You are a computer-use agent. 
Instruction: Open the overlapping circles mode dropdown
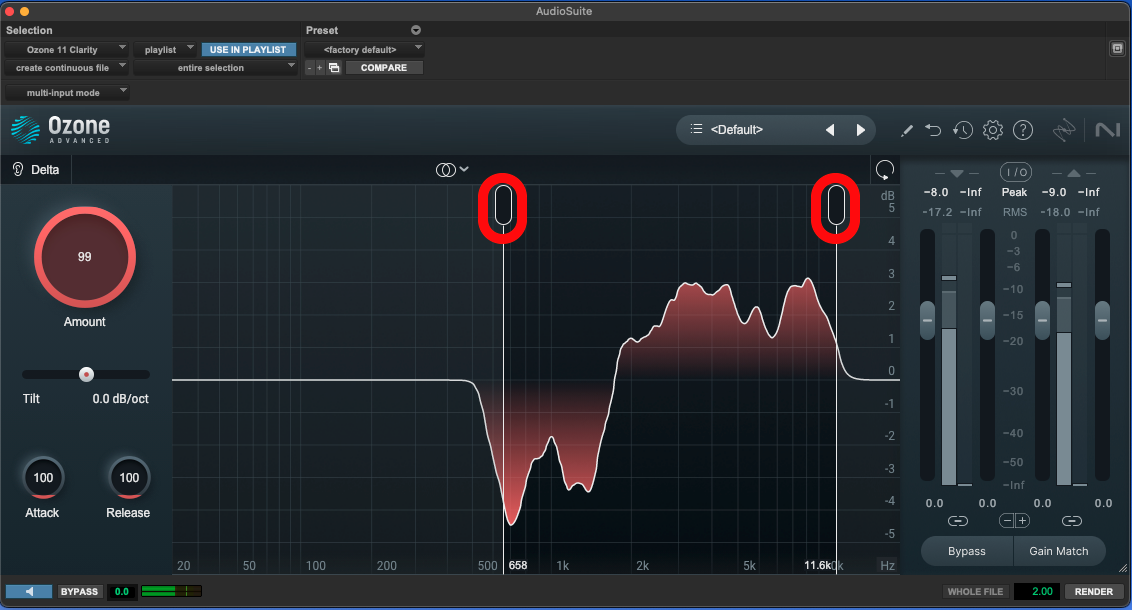click(452, 170)
